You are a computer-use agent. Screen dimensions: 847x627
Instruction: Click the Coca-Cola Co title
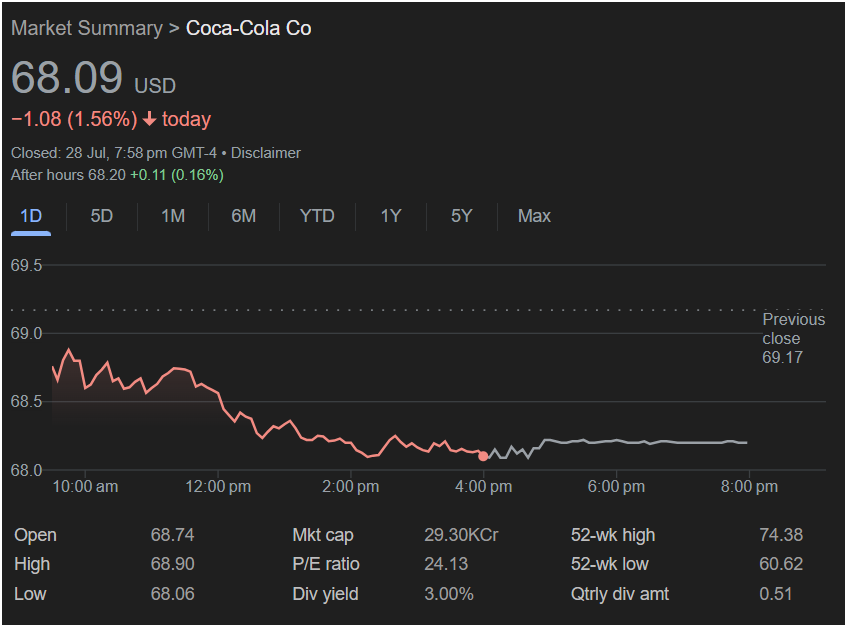pos(248,28)
